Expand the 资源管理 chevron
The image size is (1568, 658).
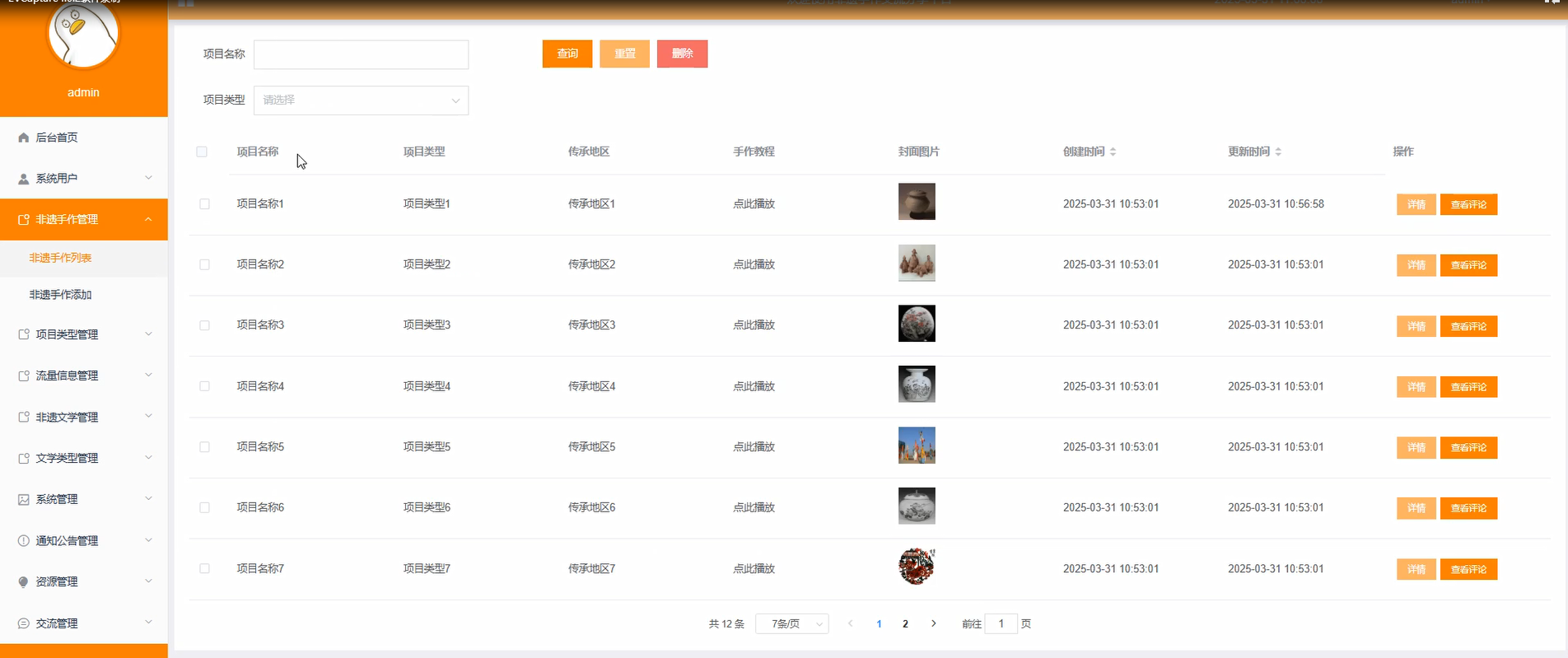click(x=148, y=581)
